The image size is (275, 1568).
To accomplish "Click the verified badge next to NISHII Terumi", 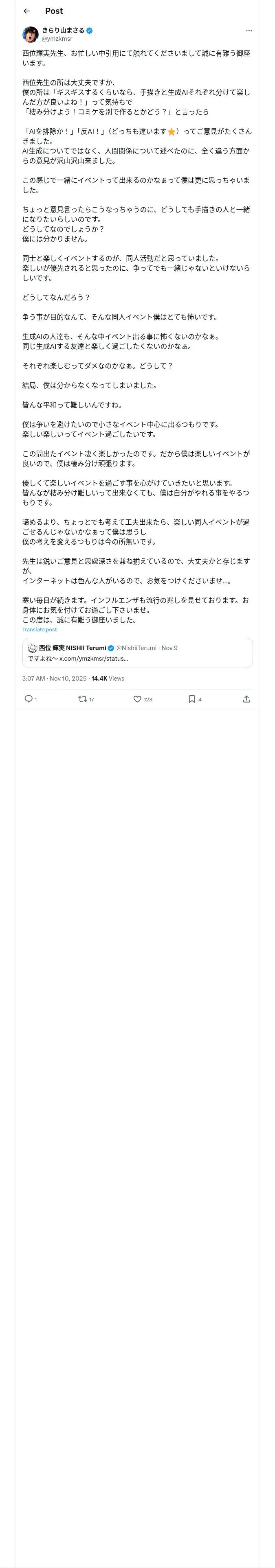I will point(111,648).
